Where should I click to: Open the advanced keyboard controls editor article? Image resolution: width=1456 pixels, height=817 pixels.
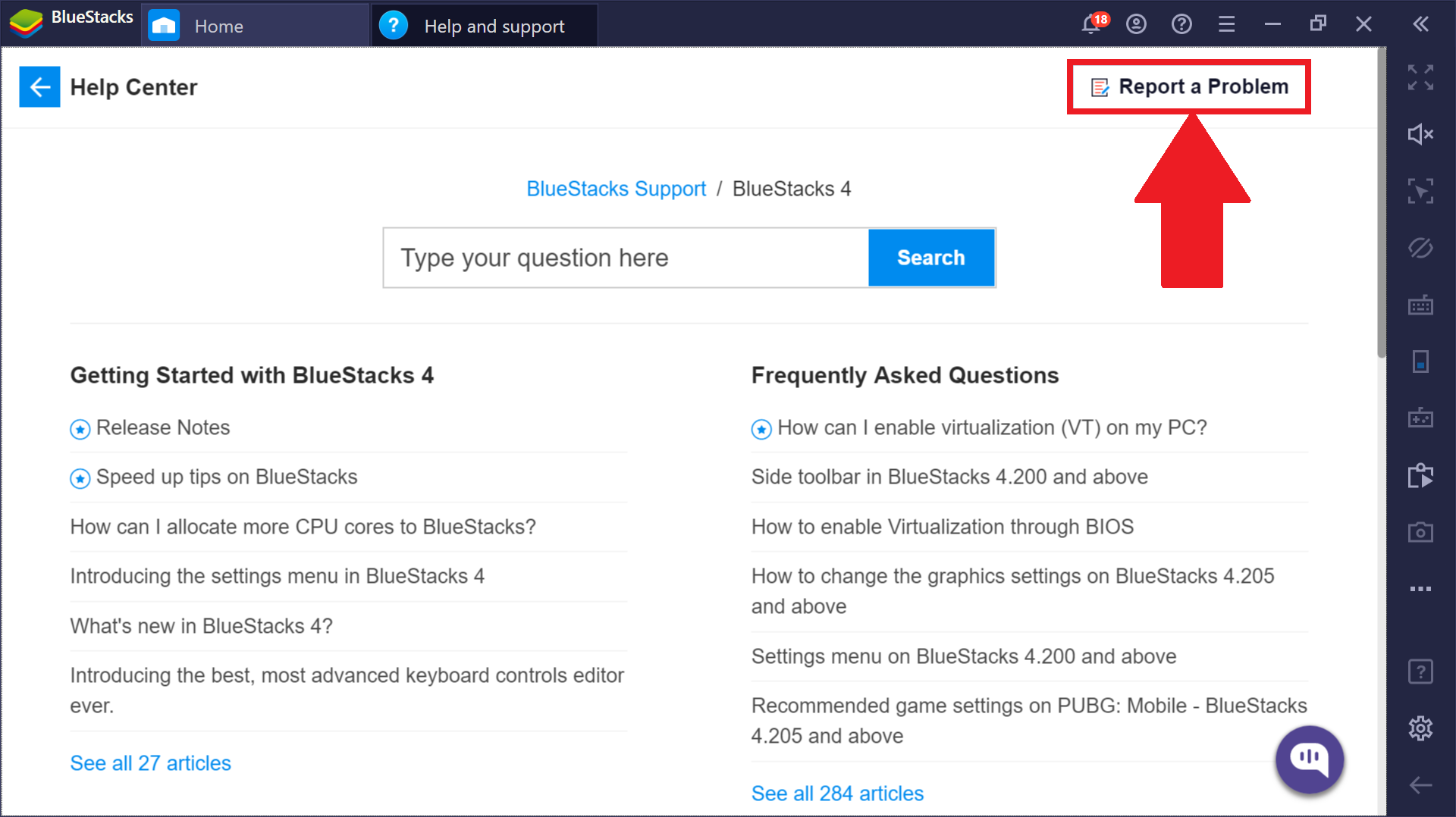pos(347,690)
